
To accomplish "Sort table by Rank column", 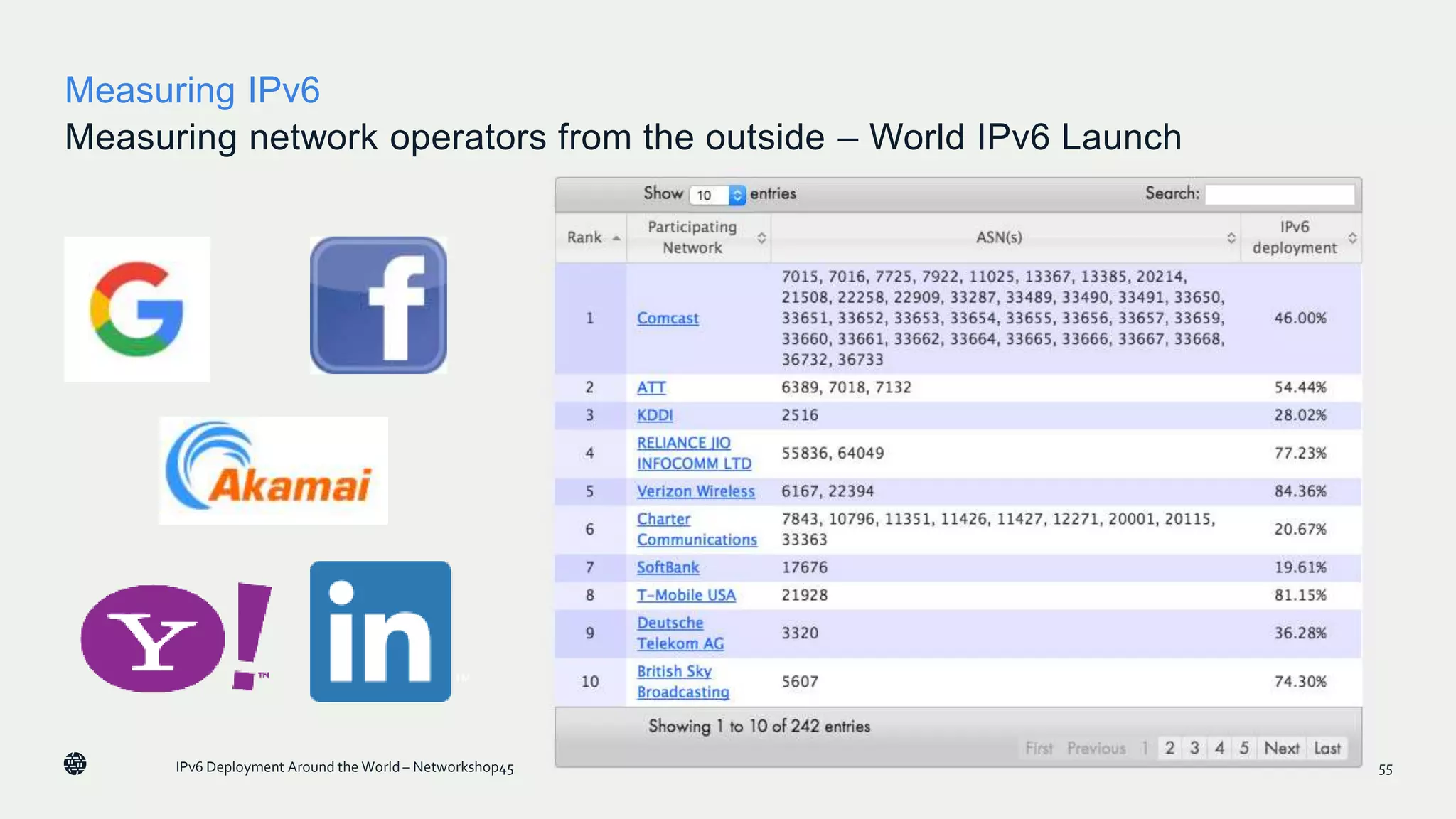I will tap(592, 237).
